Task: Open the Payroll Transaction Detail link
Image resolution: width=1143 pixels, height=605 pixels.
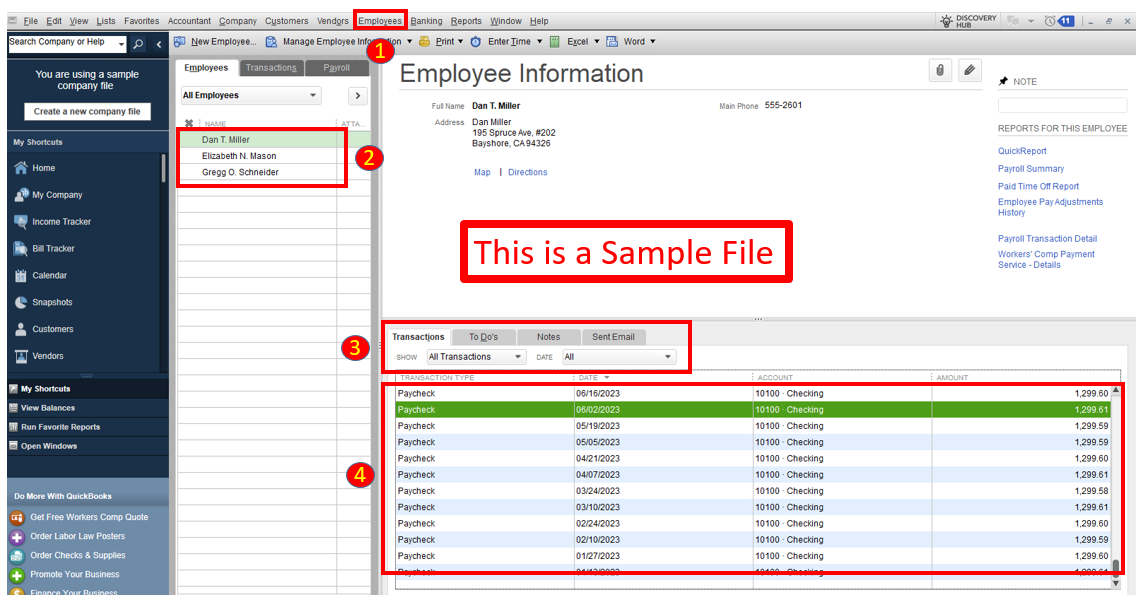Action: click(x=1047, y=239)
